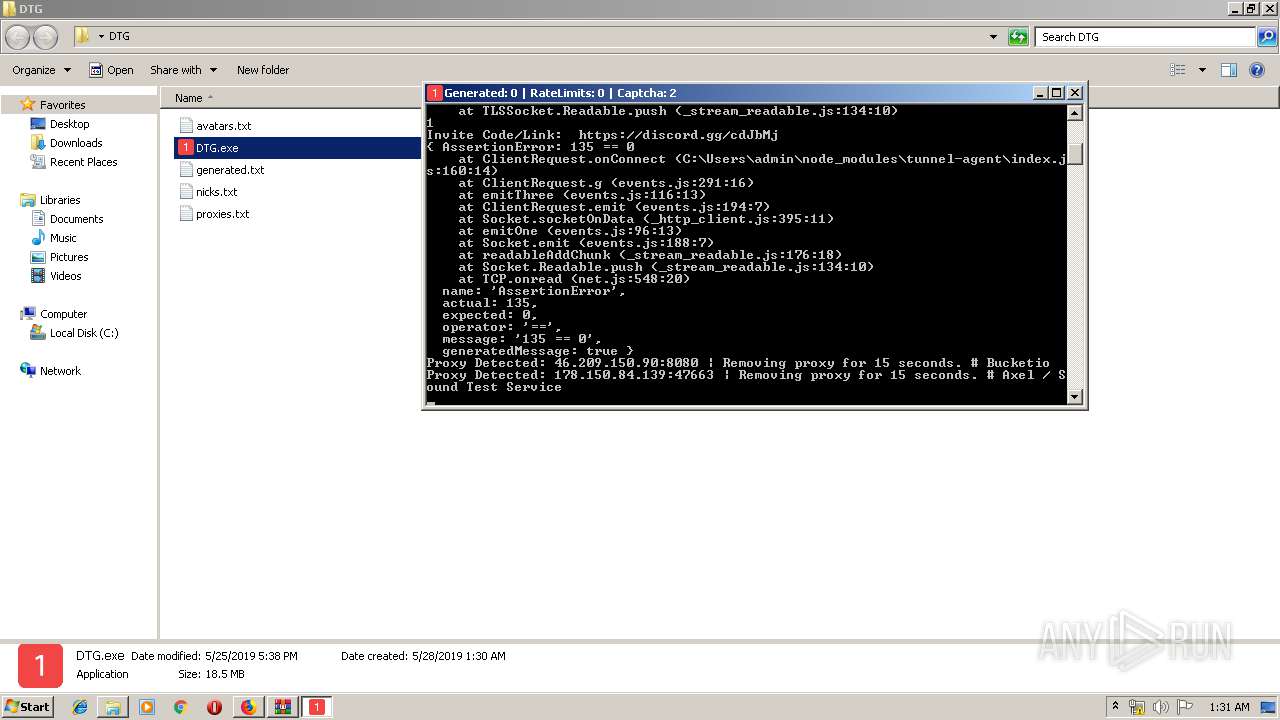Click the console window system menu icon
Screen dimensions: 1280x720
coord(434,93)
